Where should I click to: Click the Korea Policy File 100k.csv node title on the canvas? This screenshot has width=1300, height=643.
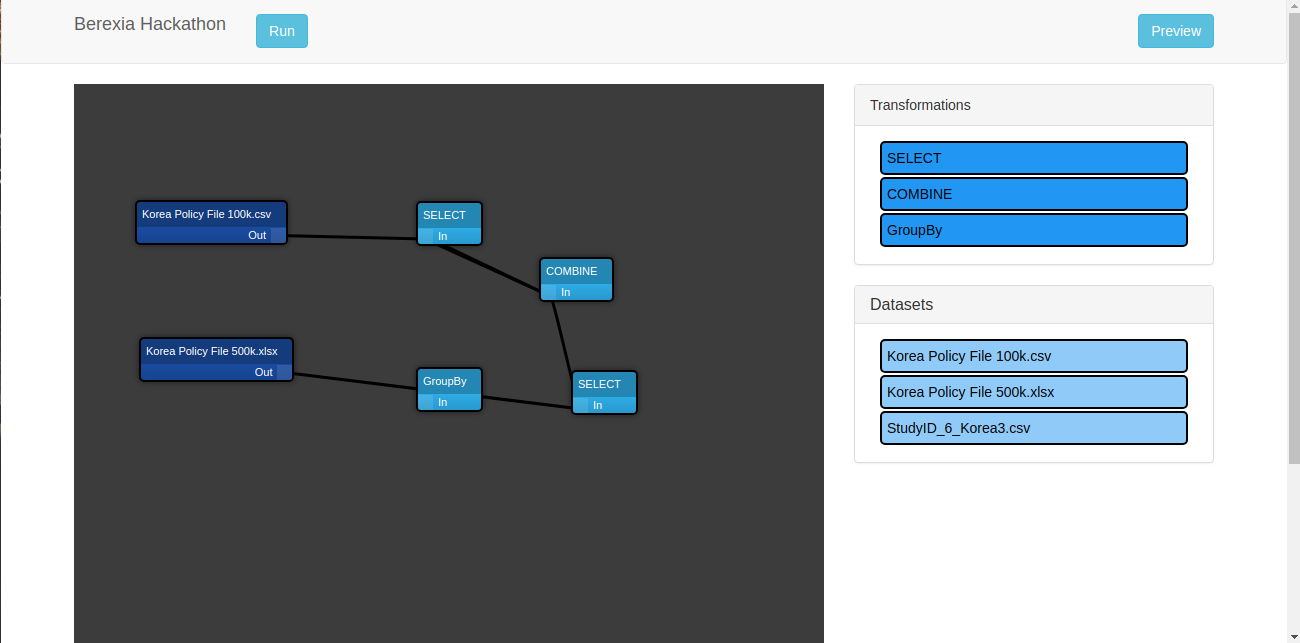[206, 214]
